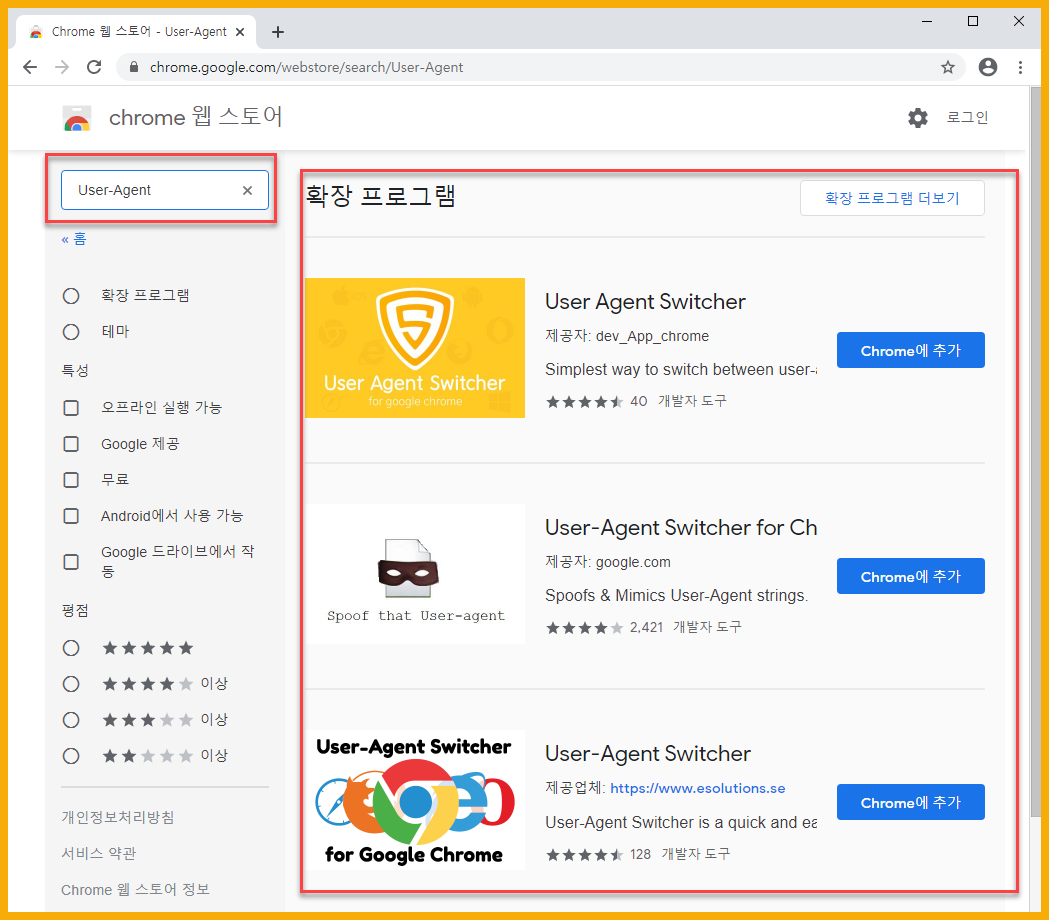Check the Google 제공 checkbox
Screen dimensions: 1049x920
click(x=71, y=444)
